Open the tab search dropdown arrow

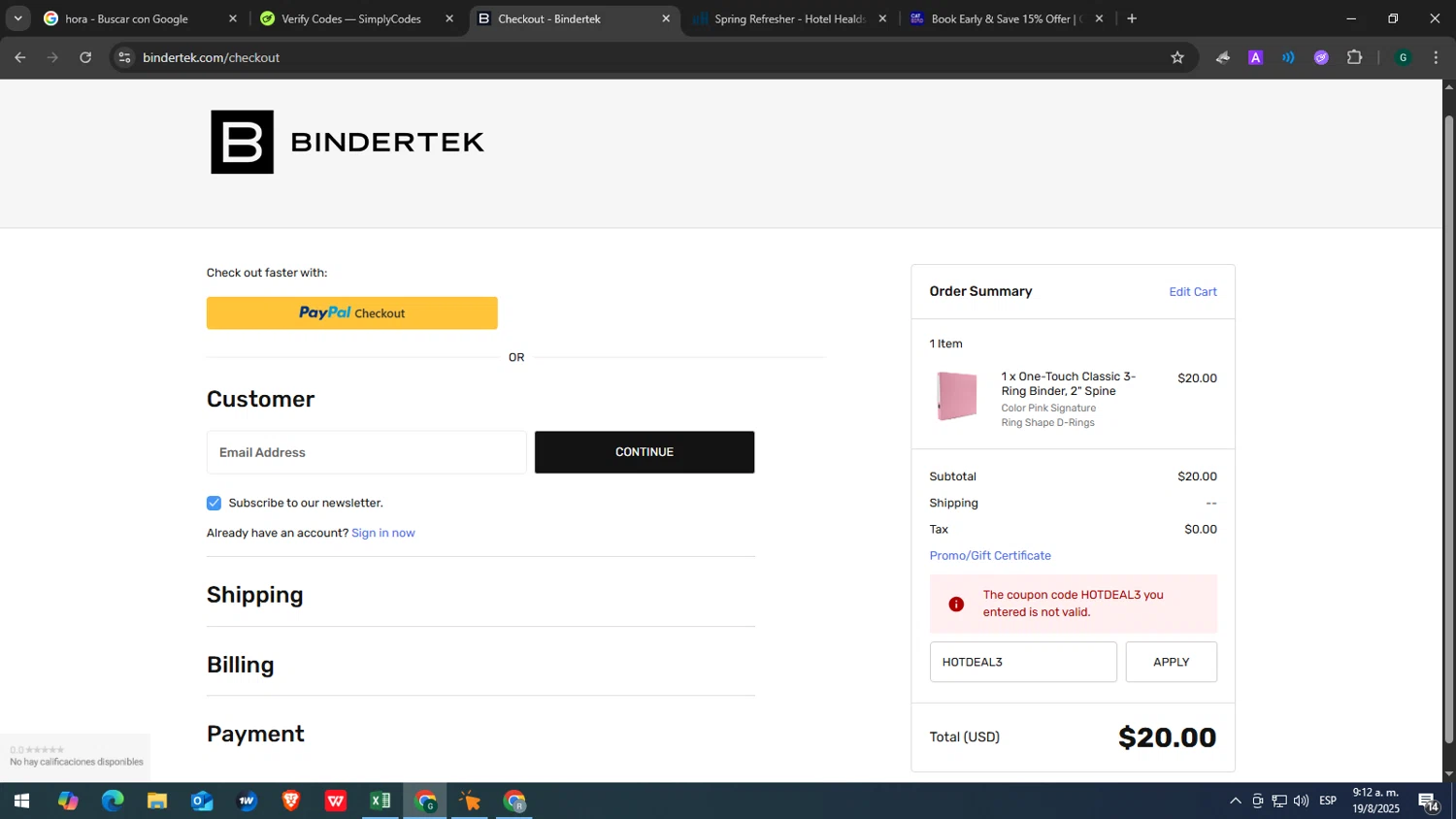point(17,18)
